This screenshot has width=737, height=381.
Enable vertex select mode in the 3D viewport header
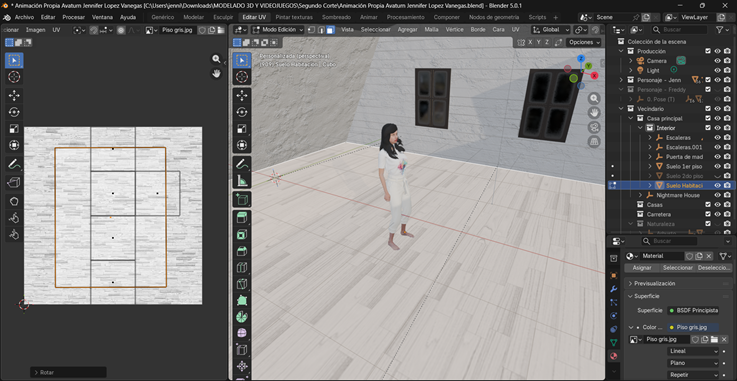311,30
